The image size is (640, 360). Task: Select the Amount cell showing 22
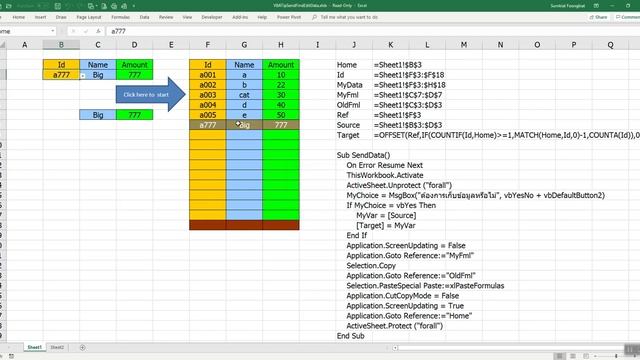pos(281,85)
